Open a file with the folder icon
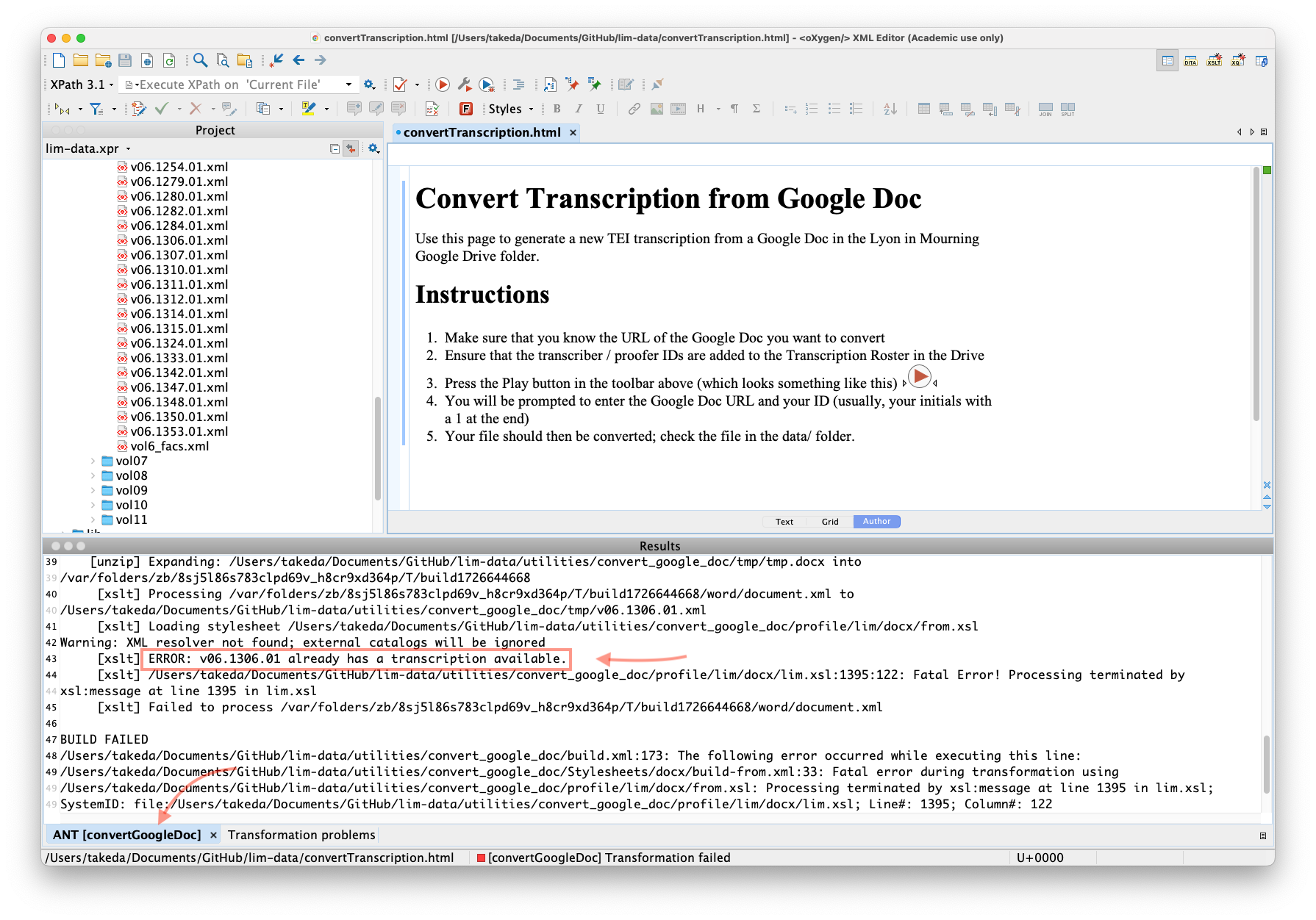 click(81, 60)
